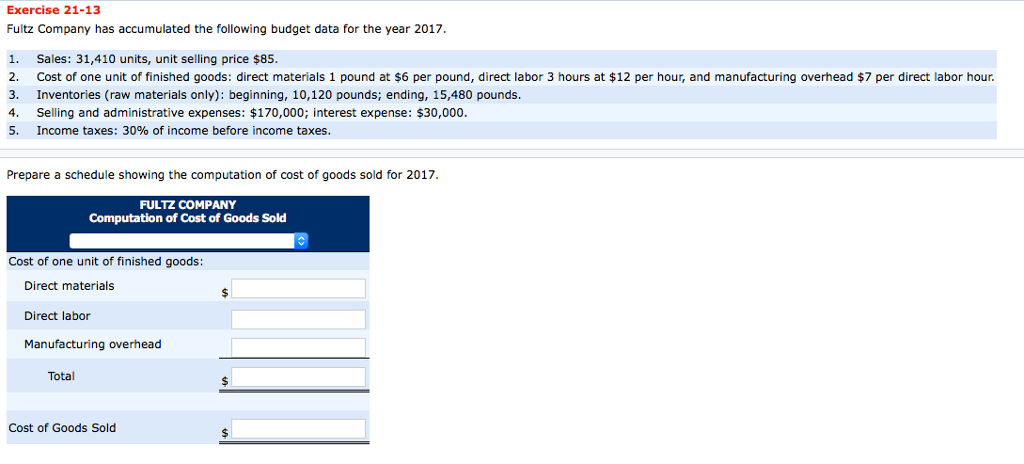
Task: Click the Manufacturing overhead amount field
Action: [298, 347]
